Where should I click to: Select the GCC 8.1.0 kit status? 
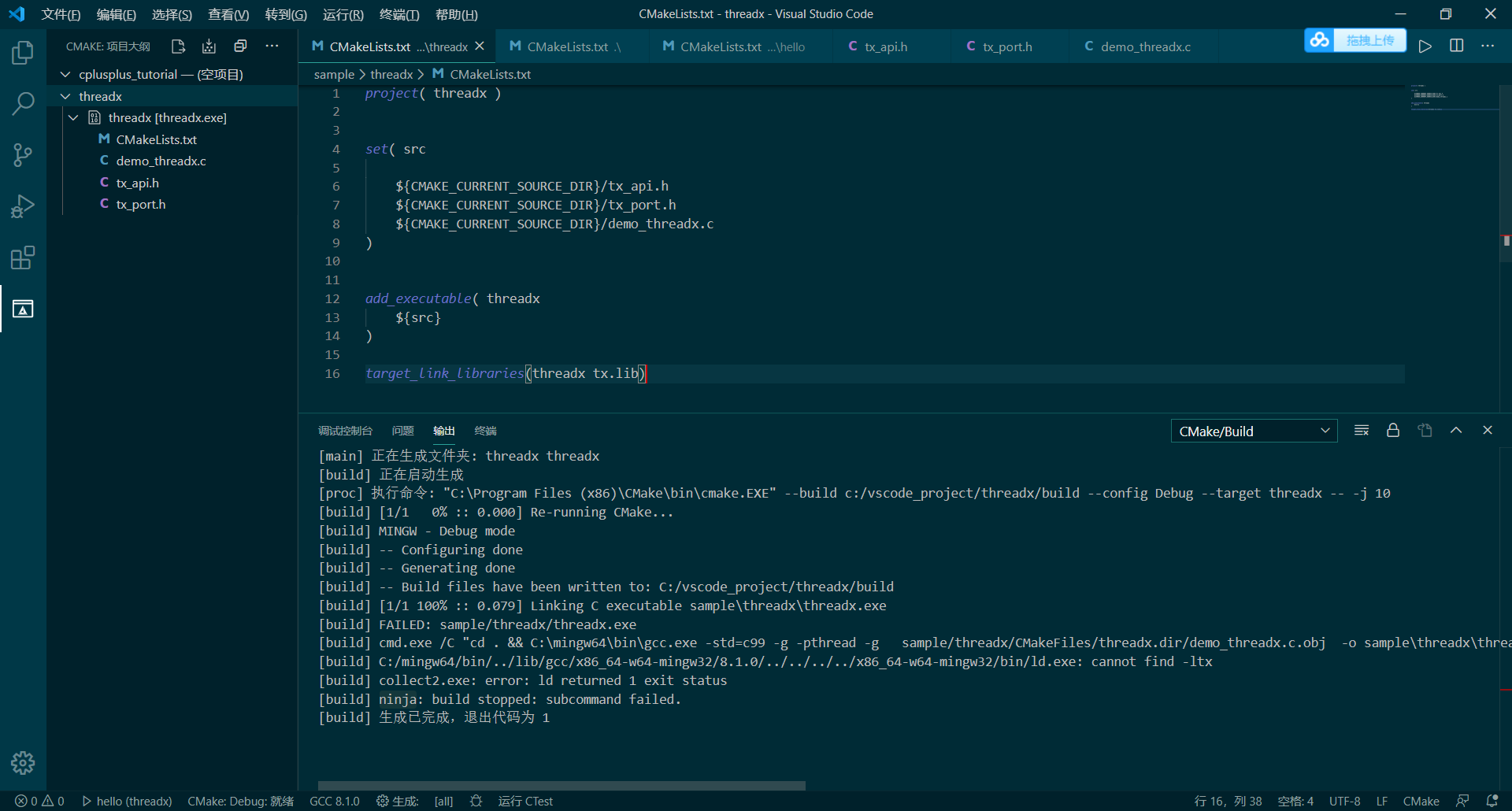(x=334, y=801)
